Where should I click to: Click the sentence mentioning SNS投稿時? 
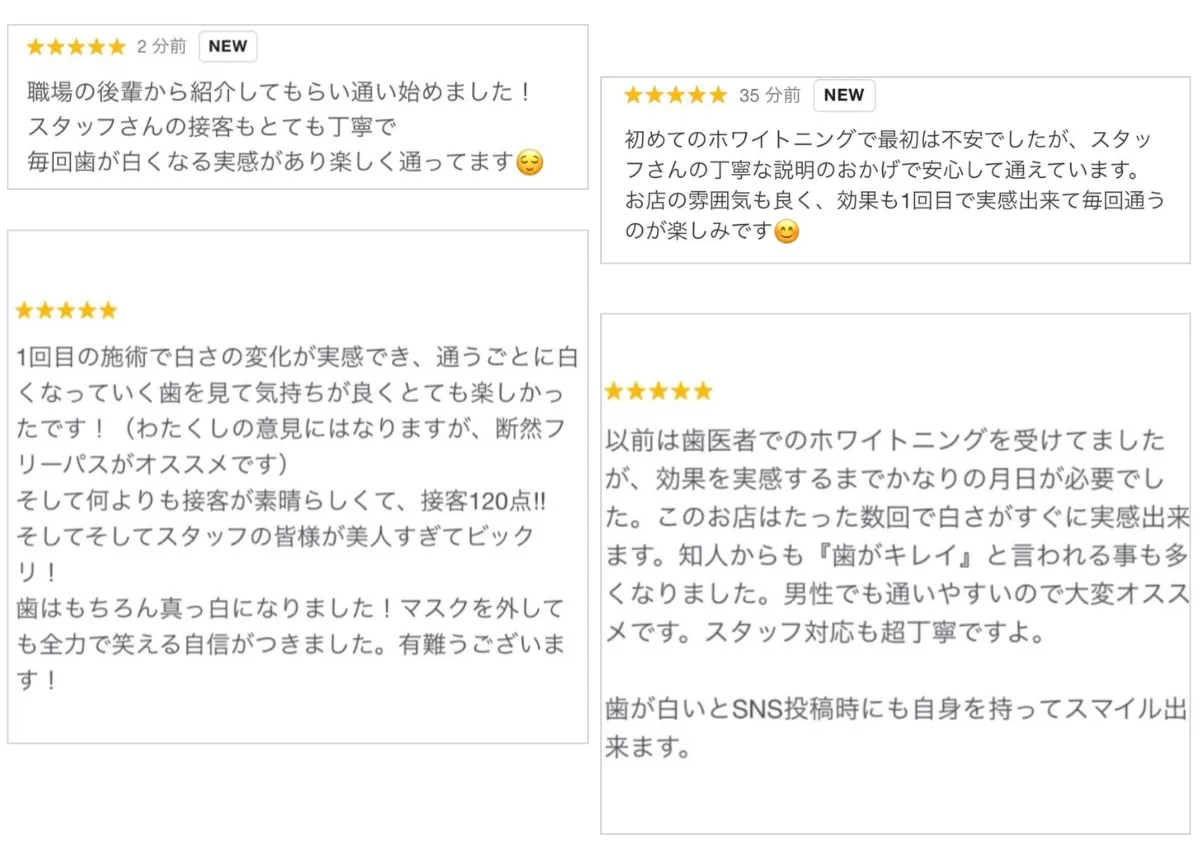coord(895,711)
